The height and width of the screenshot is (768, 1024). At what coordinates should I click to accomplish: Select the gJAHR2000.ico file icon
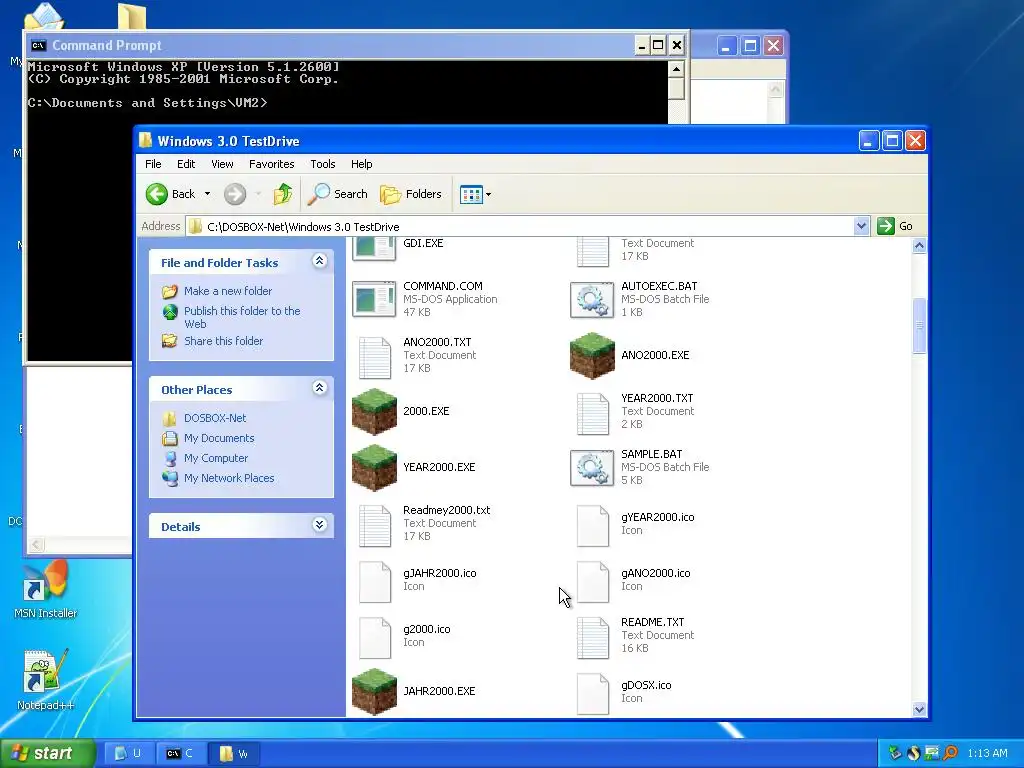(x=374, y=581)
